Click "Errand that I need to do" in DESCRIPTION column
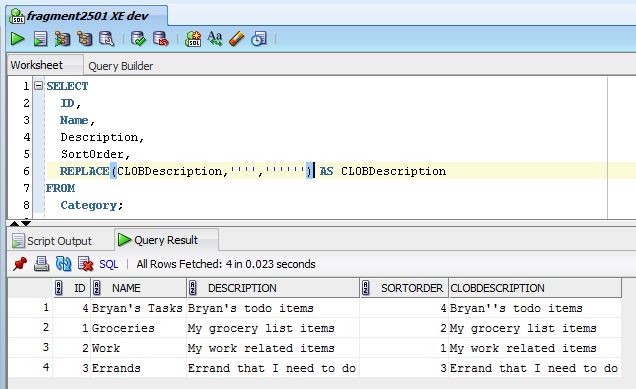Screen dimensions: 636x389 [x=272, y=368]
